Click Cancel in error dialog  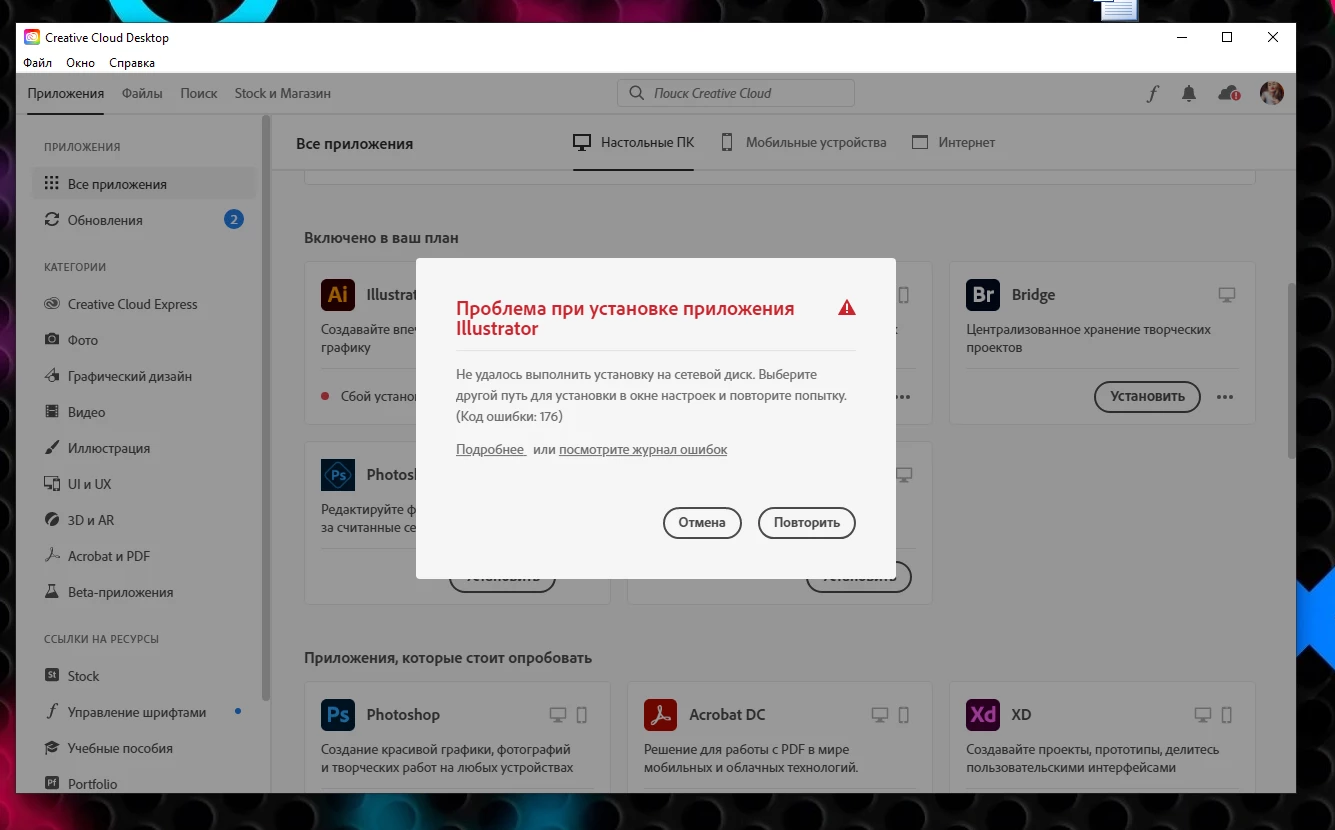click(702, 523)
